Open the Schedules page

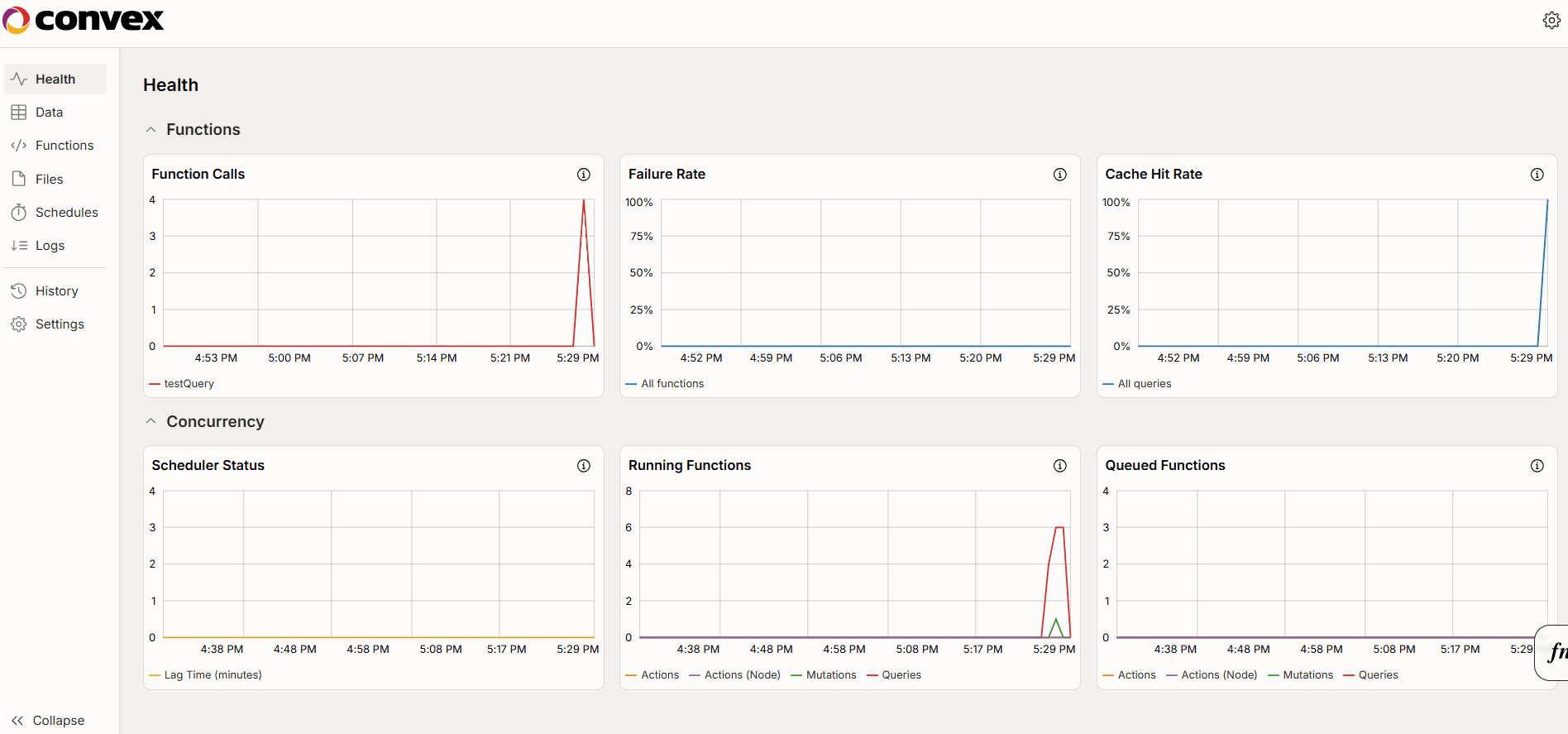tap(55, 213)
